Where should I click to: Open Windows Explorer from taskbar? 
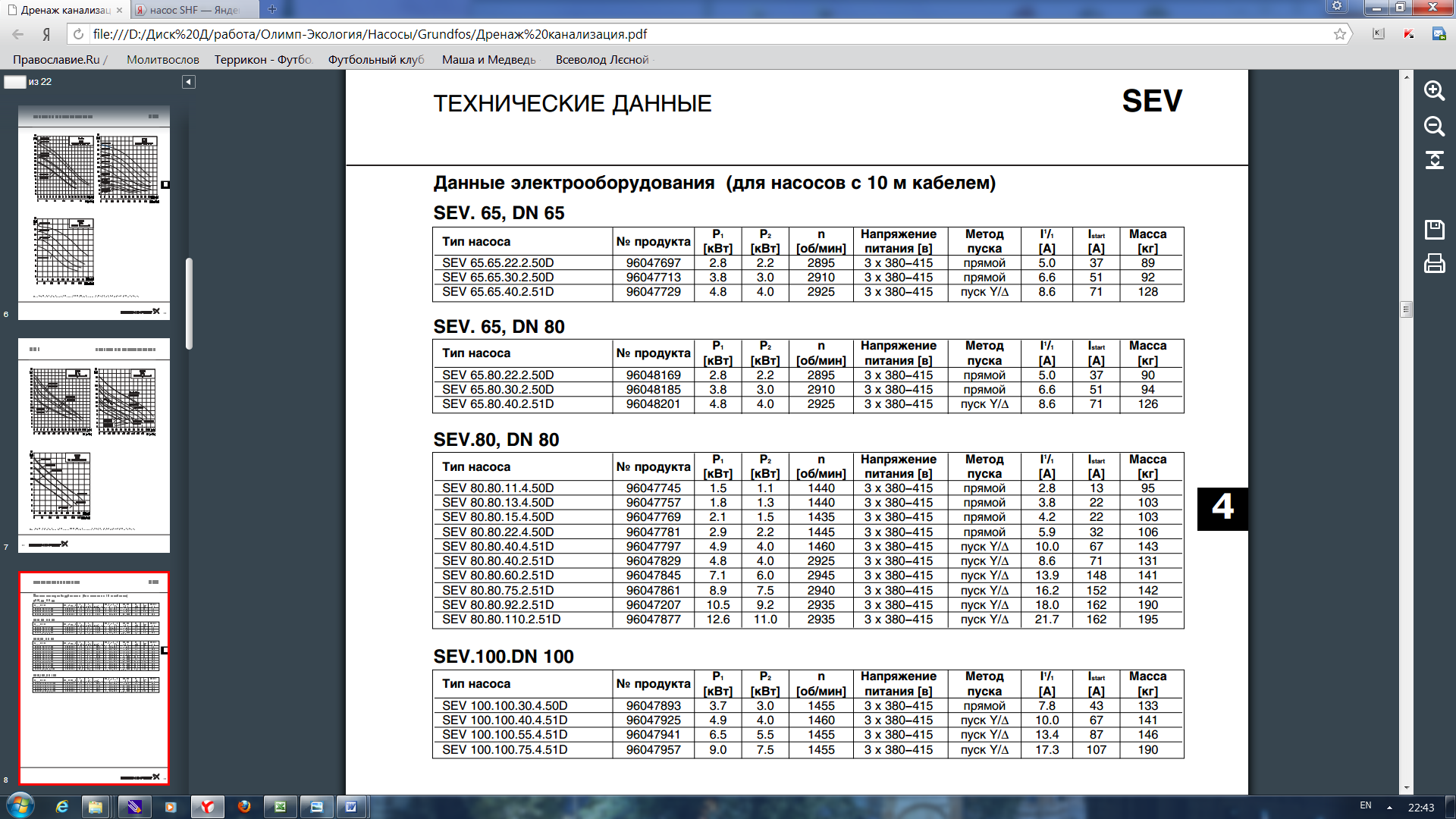coord(96,807)
